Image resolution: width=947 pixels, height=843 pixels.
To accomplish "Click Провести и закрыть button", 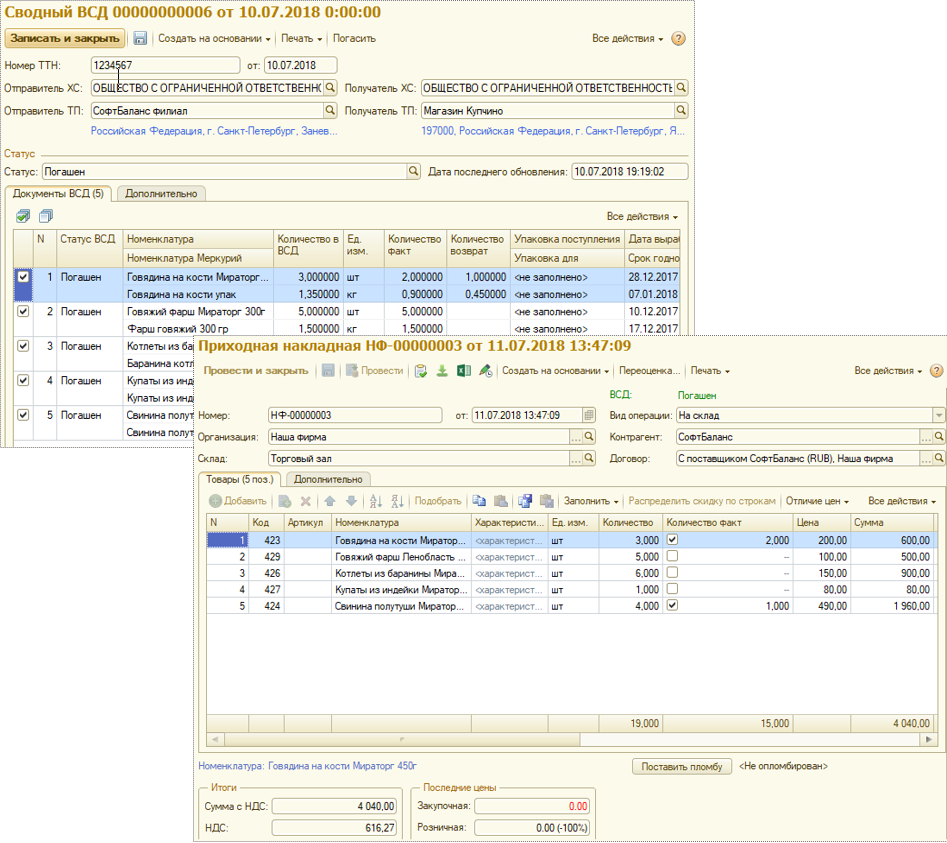I will click(255, 371).
